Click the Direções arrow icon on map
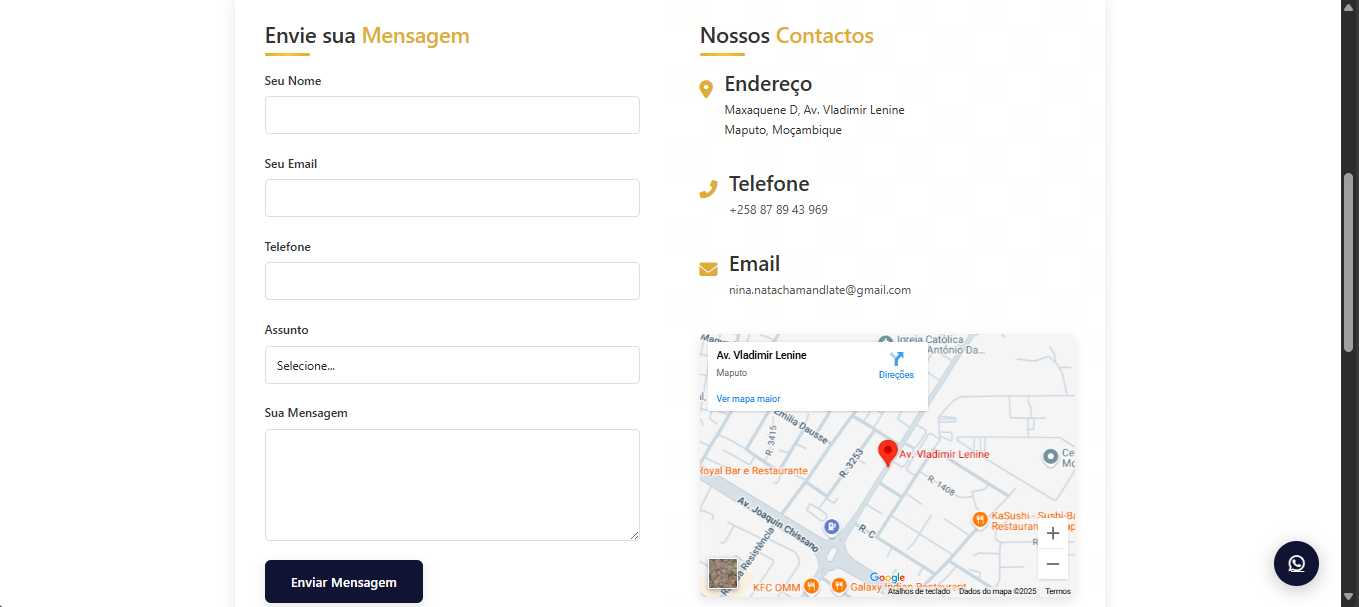This screenshot has width=1359, height=607. (896, 359)
